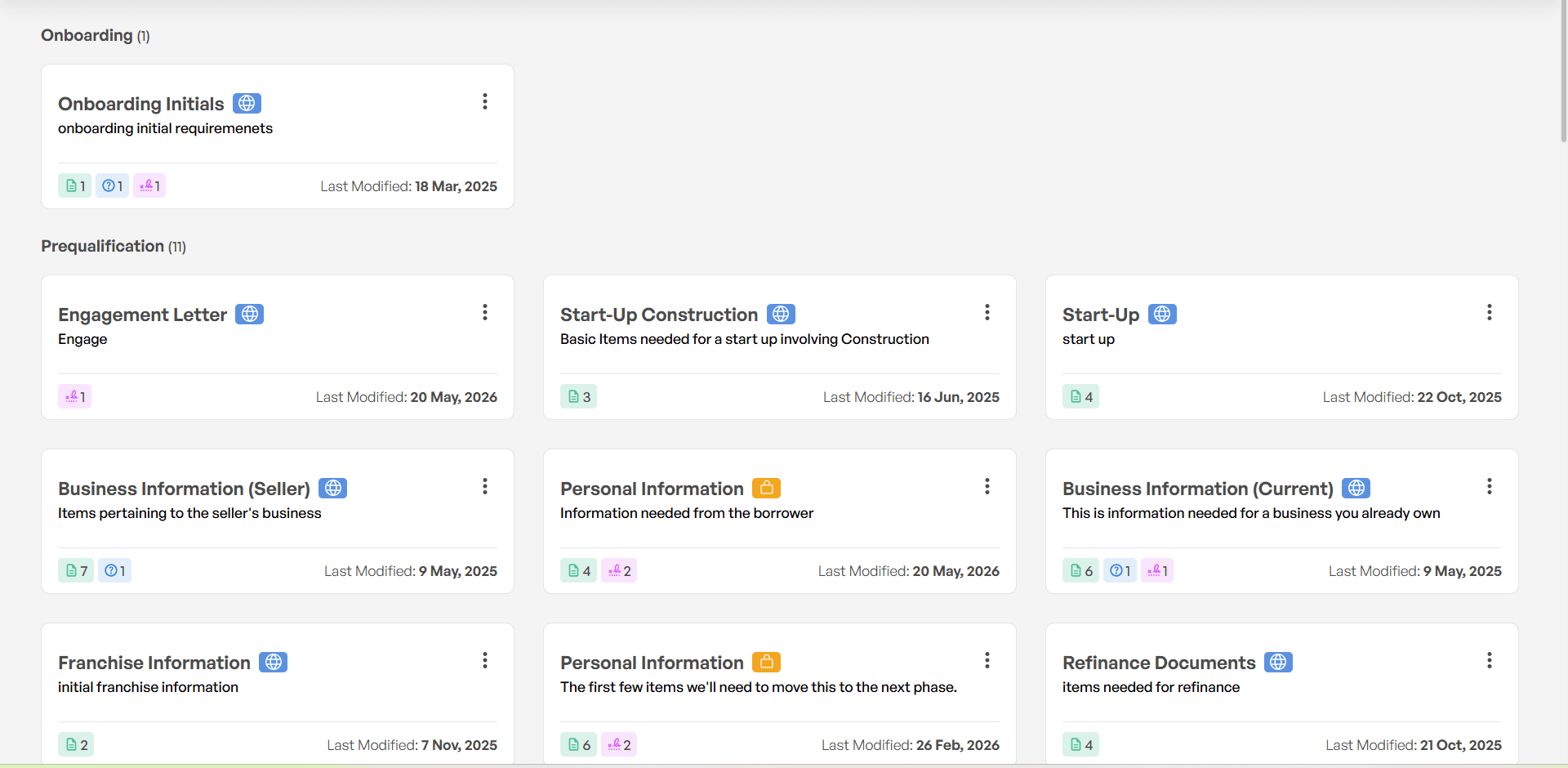Click 'Last Modified: 16 Jun, 2025' text
Viewport: 1568px width, 768px height.
click(x=911, y=397)
